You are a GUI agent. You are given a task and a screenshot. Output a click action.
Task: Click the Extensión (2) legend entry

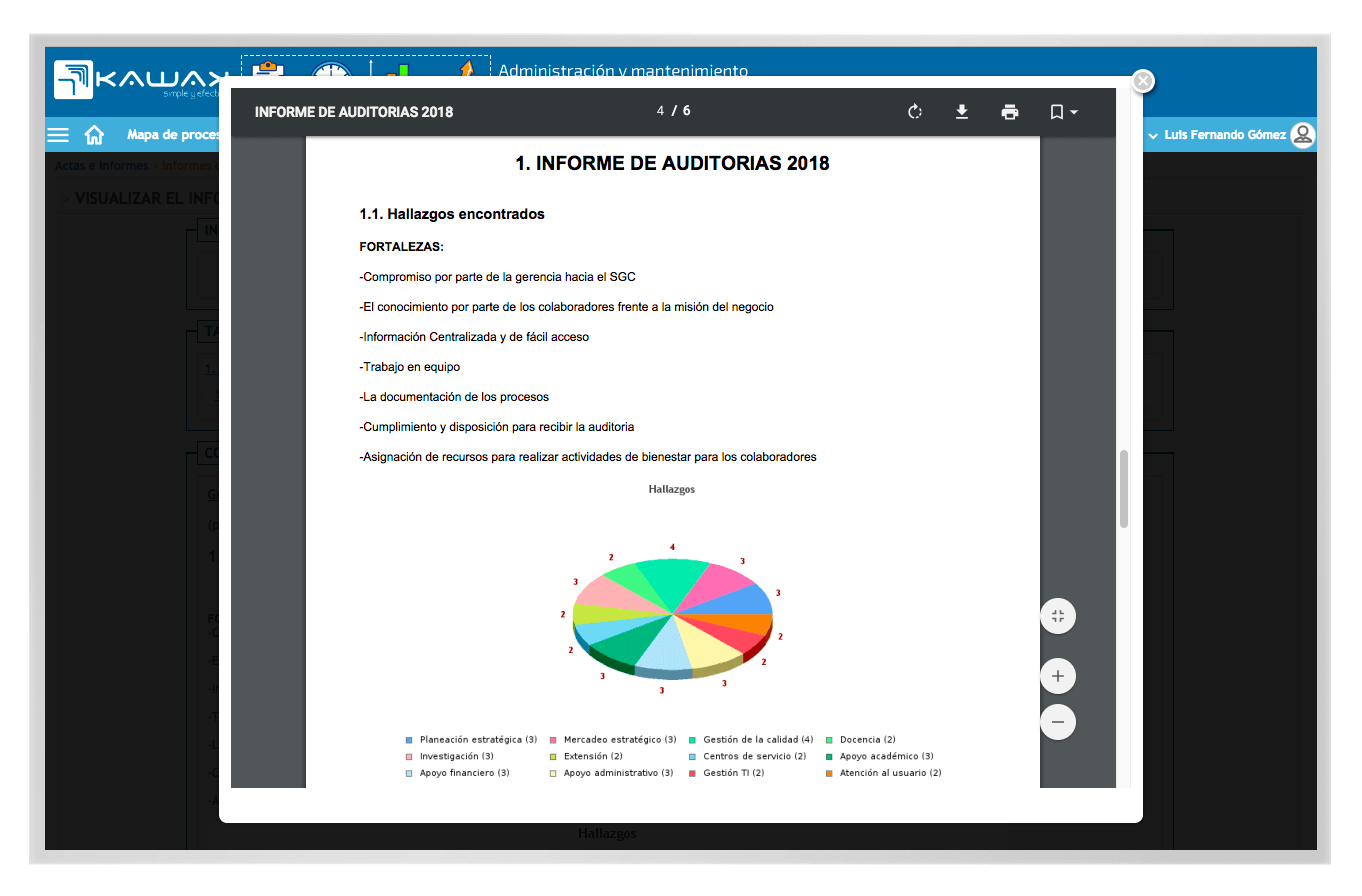click(x=586, y=756)
